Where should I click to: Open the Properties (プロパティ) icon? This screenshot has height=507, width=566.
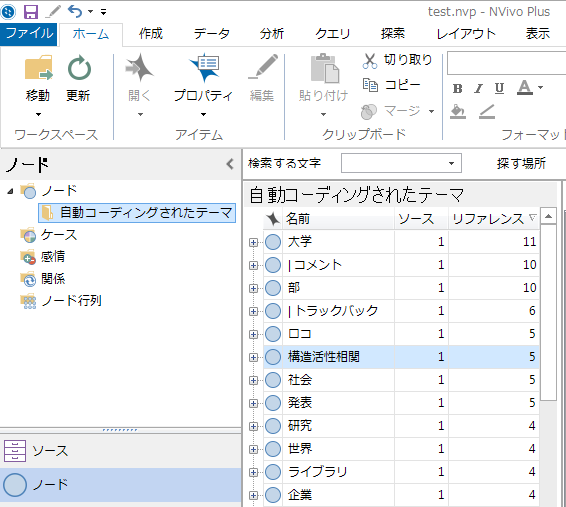pos(204,67)
